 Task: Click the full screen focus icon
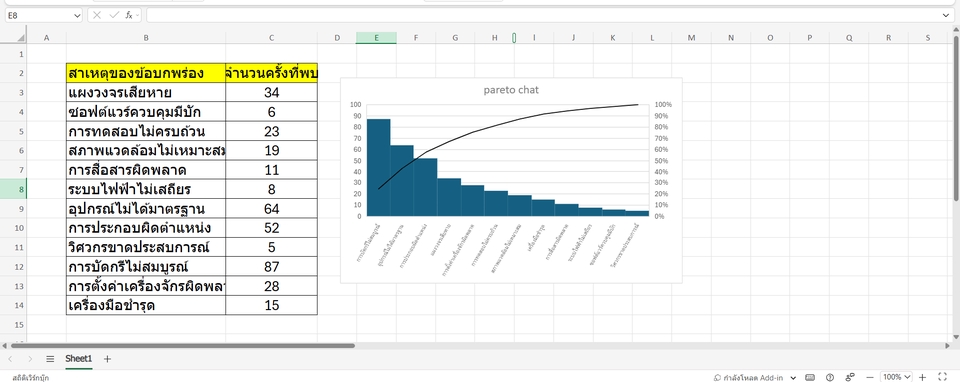click(x=943, y=377)
